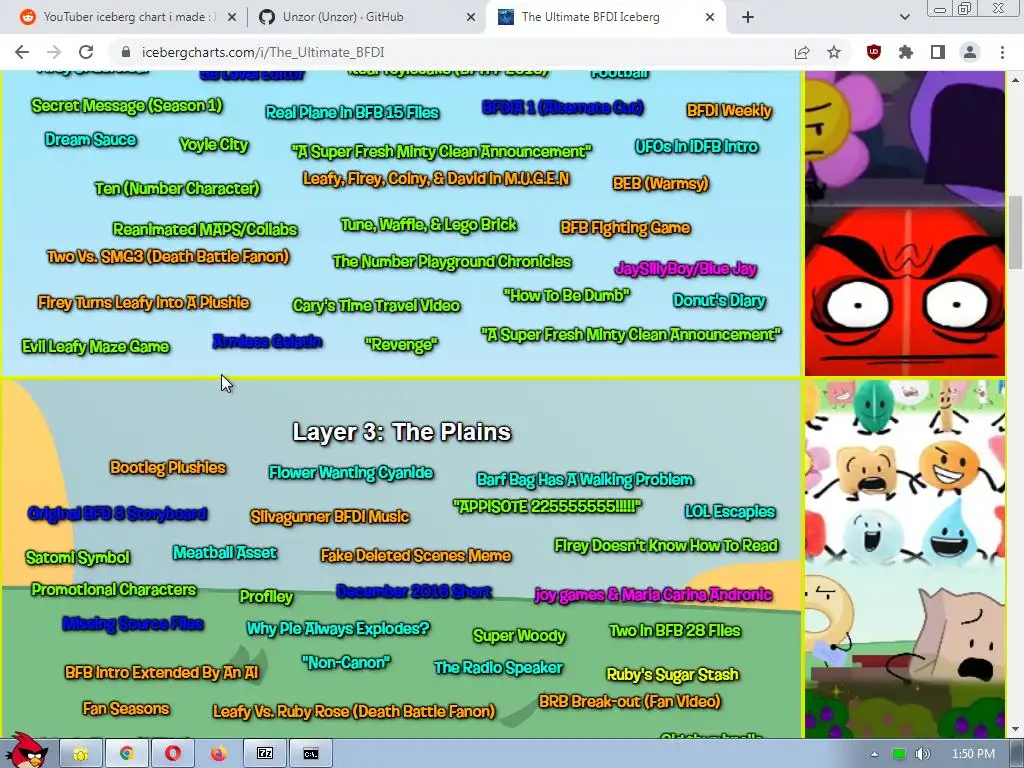Click the Leafy and Woody group thumbnail
Image resolution: width=1024 pixels, height=768 pixels.
(x=904, y=473)
